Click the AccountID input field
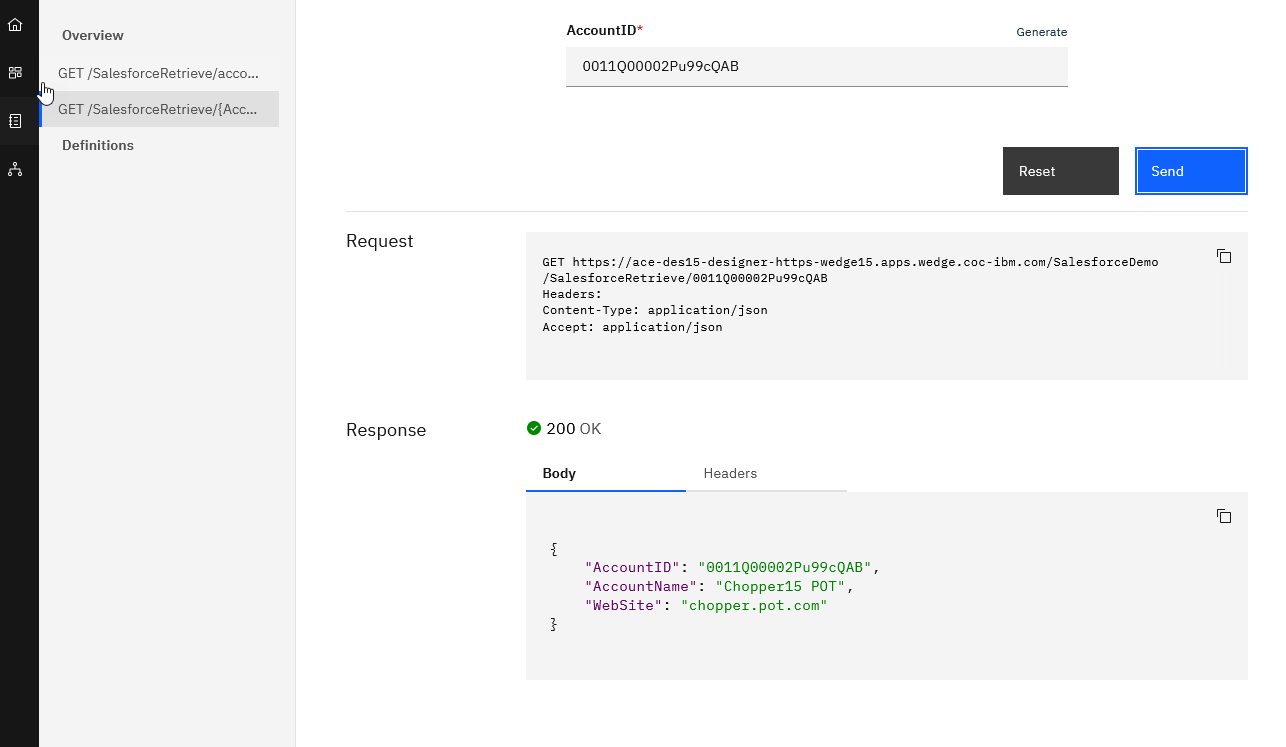1286x747 pixels. tap(816, 67)
